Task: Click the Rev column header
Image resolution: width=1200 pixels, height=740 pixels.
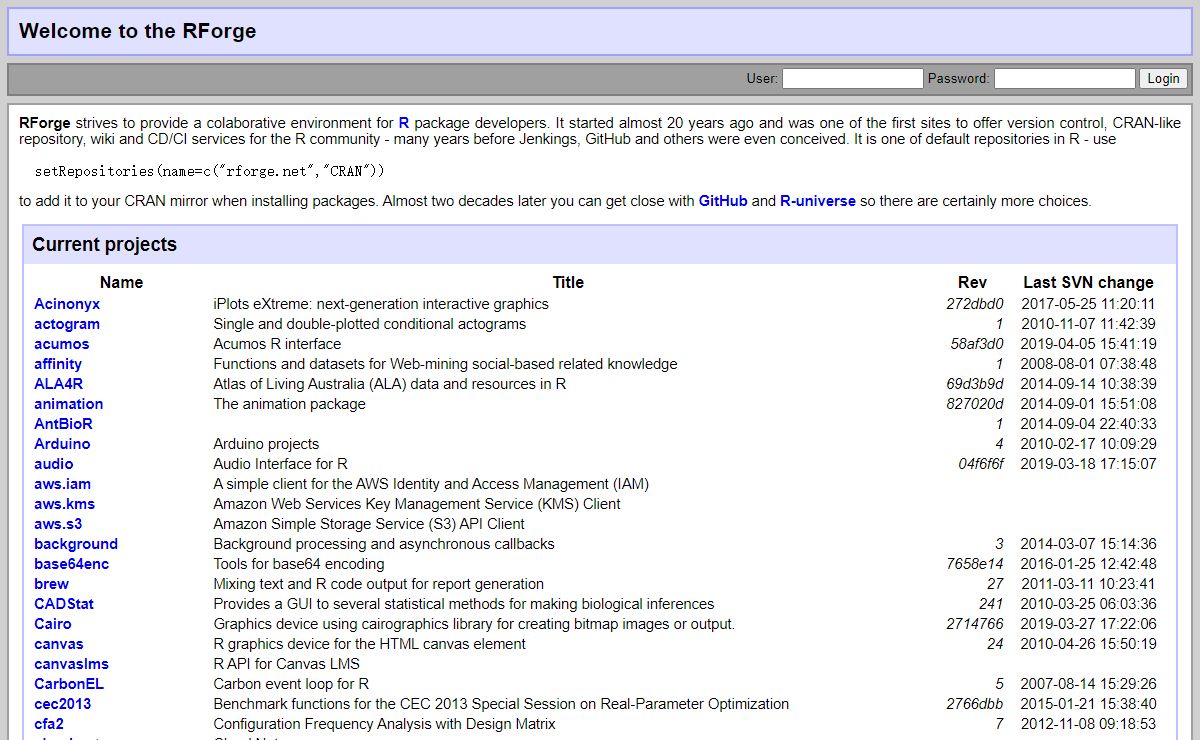Action: pyautogui.click(x=972, y=283)
